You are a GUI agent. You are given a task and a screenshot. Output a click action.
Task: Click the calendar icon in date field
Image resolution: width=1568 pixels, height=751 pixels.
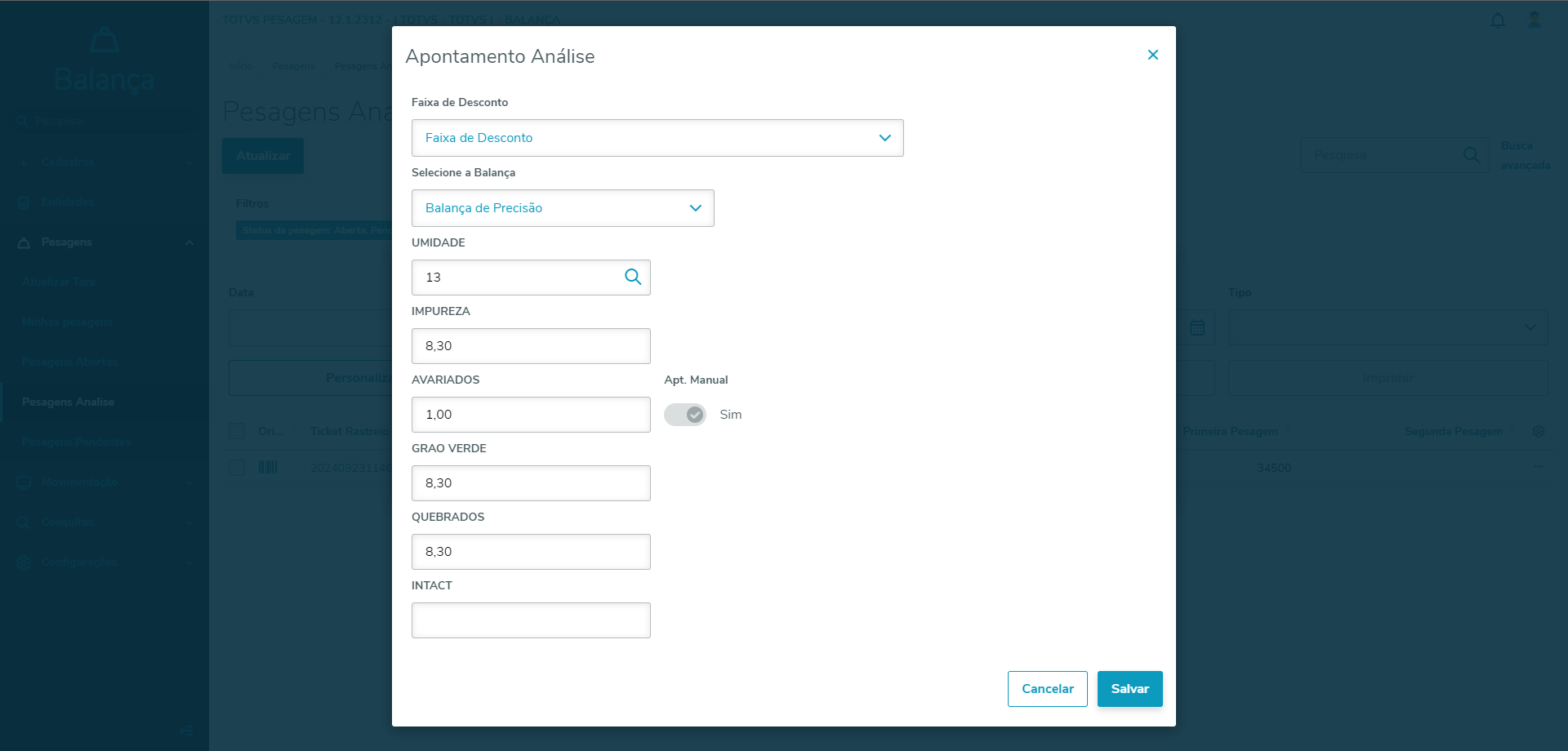tap(1197, 327)
